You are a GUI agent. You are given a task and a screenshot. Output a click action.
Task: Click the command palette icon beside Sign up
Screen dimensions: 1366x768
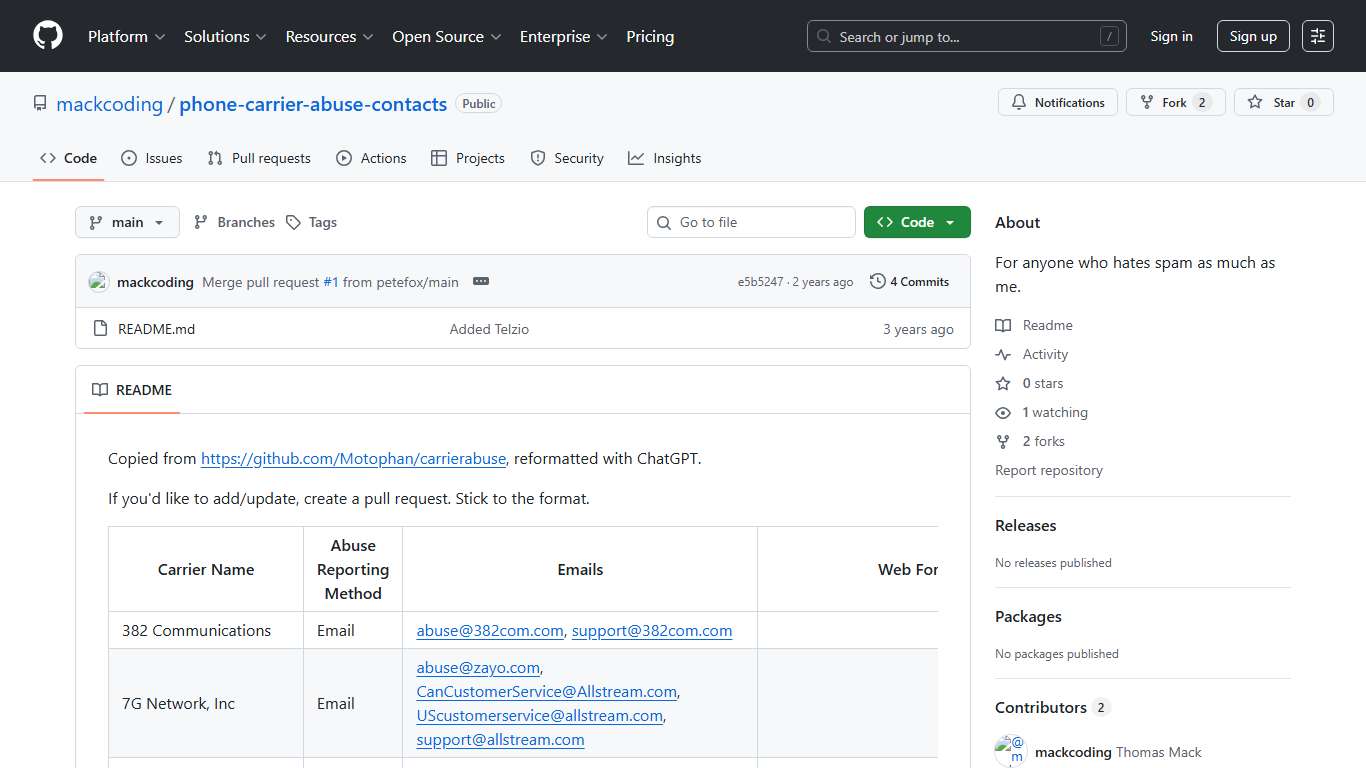(1317, 35)
